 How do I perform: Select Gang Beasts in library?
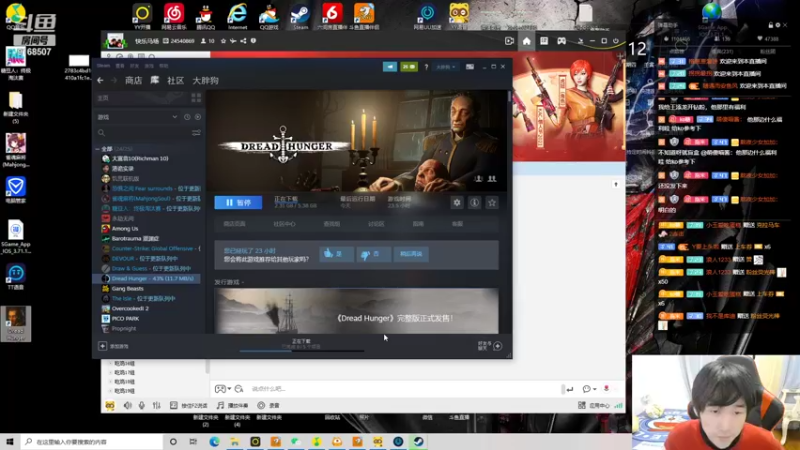(128, 288)
